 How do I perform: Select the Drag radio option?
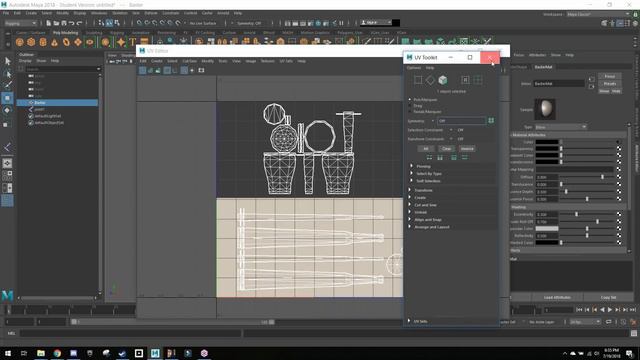click(410, 106)
